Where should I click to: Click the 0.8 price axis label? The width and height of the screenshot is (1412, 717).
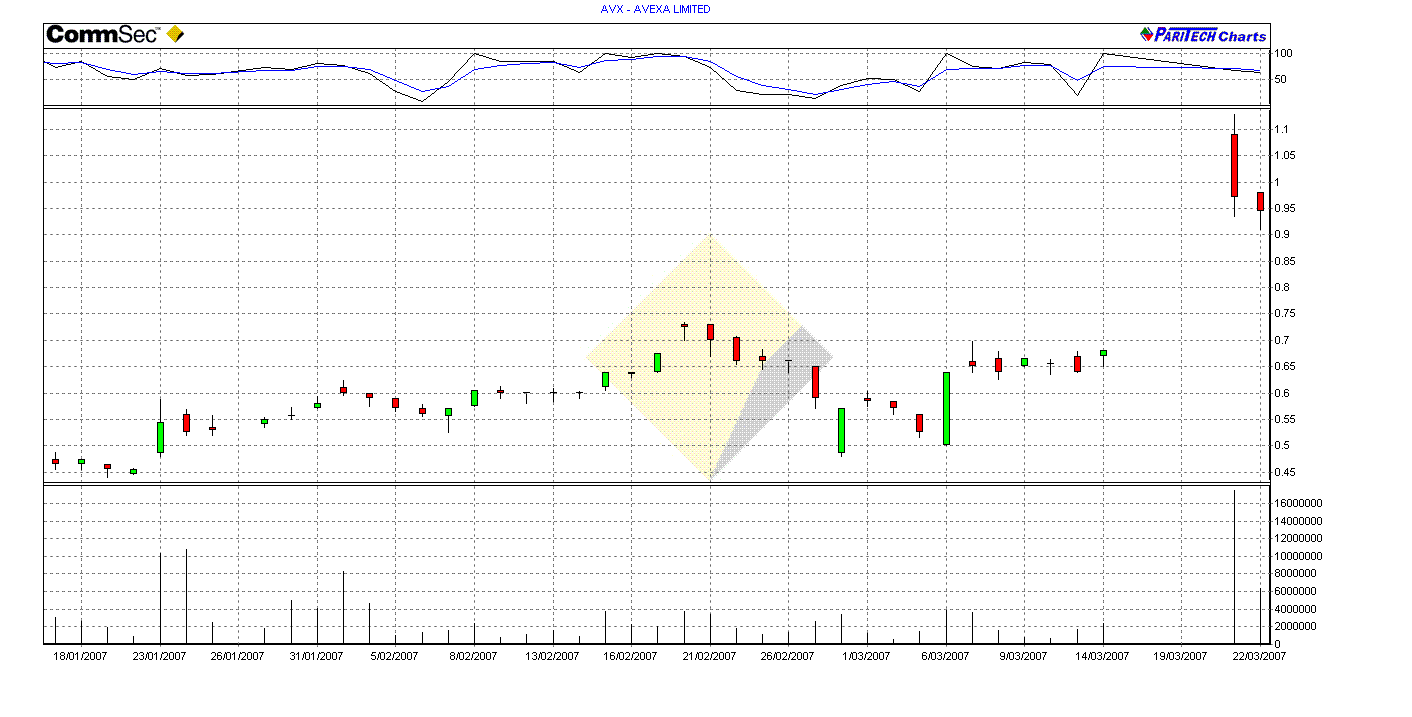[x=1281, y=288]
